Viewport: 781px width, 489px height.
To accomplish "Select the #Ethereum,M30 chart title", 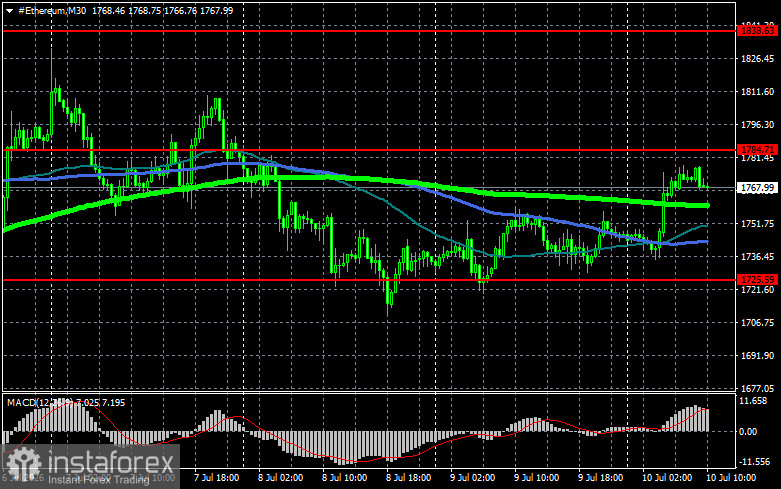I will tap(52, 10).
